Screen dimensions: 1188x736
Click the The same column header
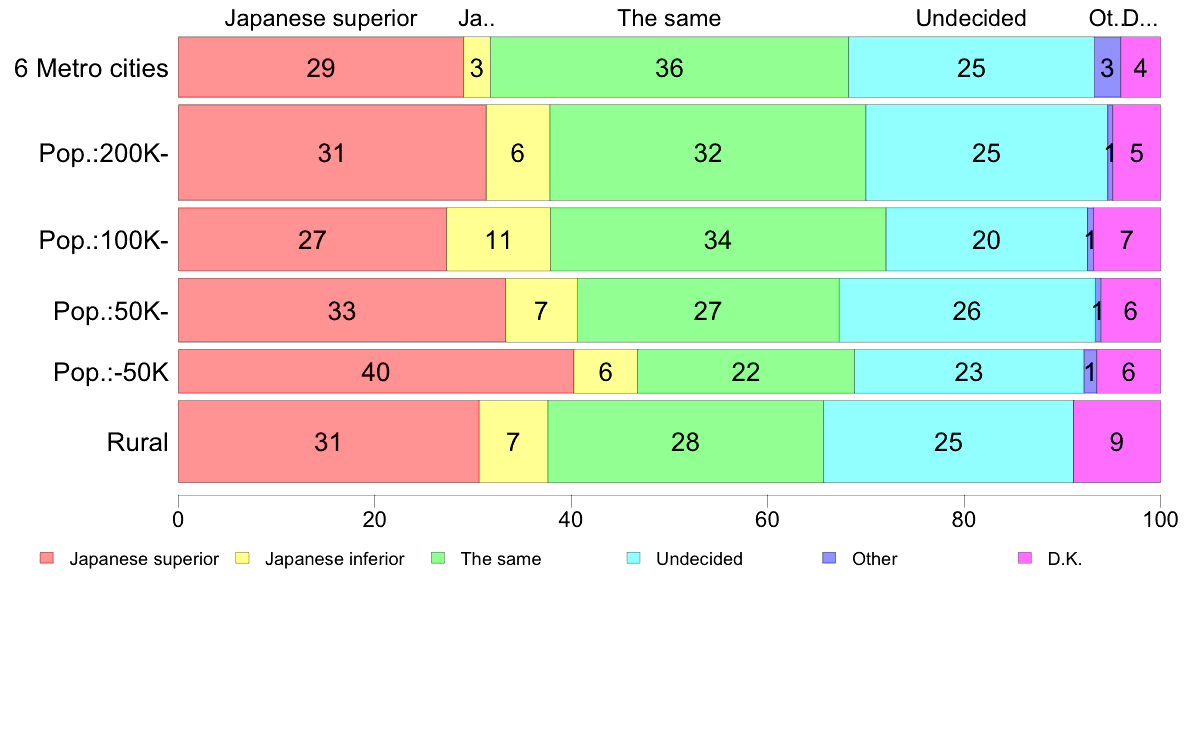tap(669, 18)
